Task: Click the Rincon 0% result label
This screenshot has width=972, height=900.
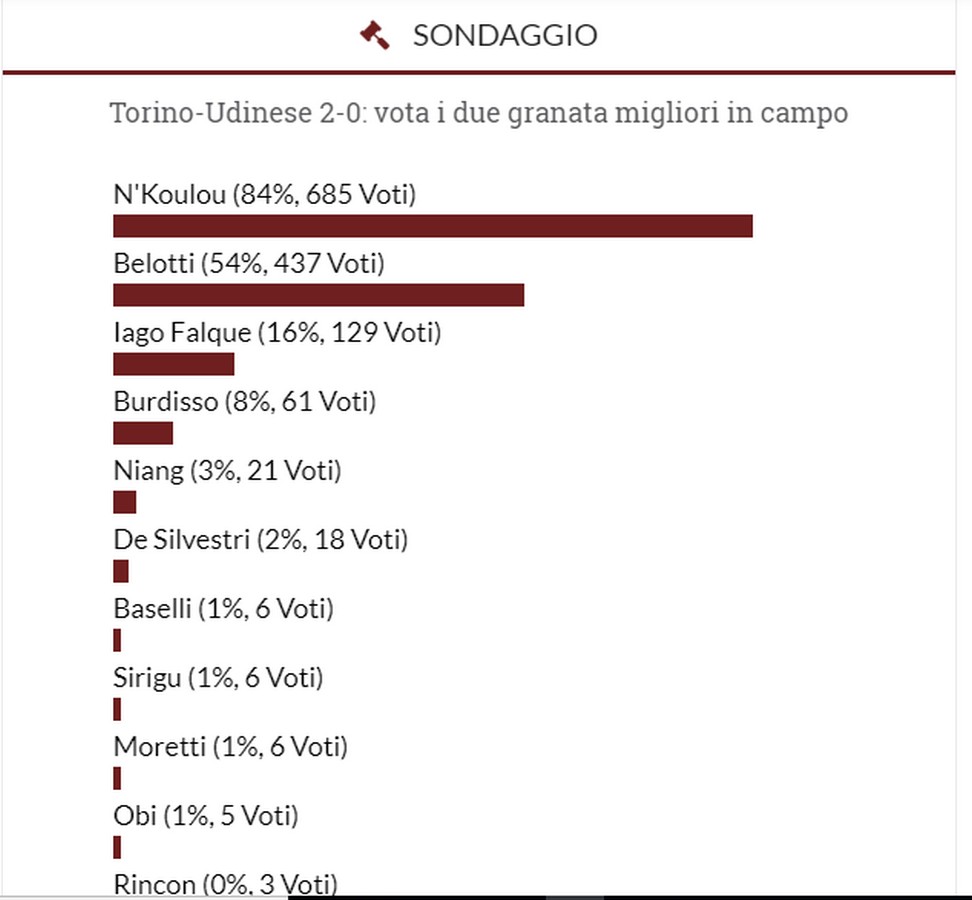Action: click(x=226, y=884)
